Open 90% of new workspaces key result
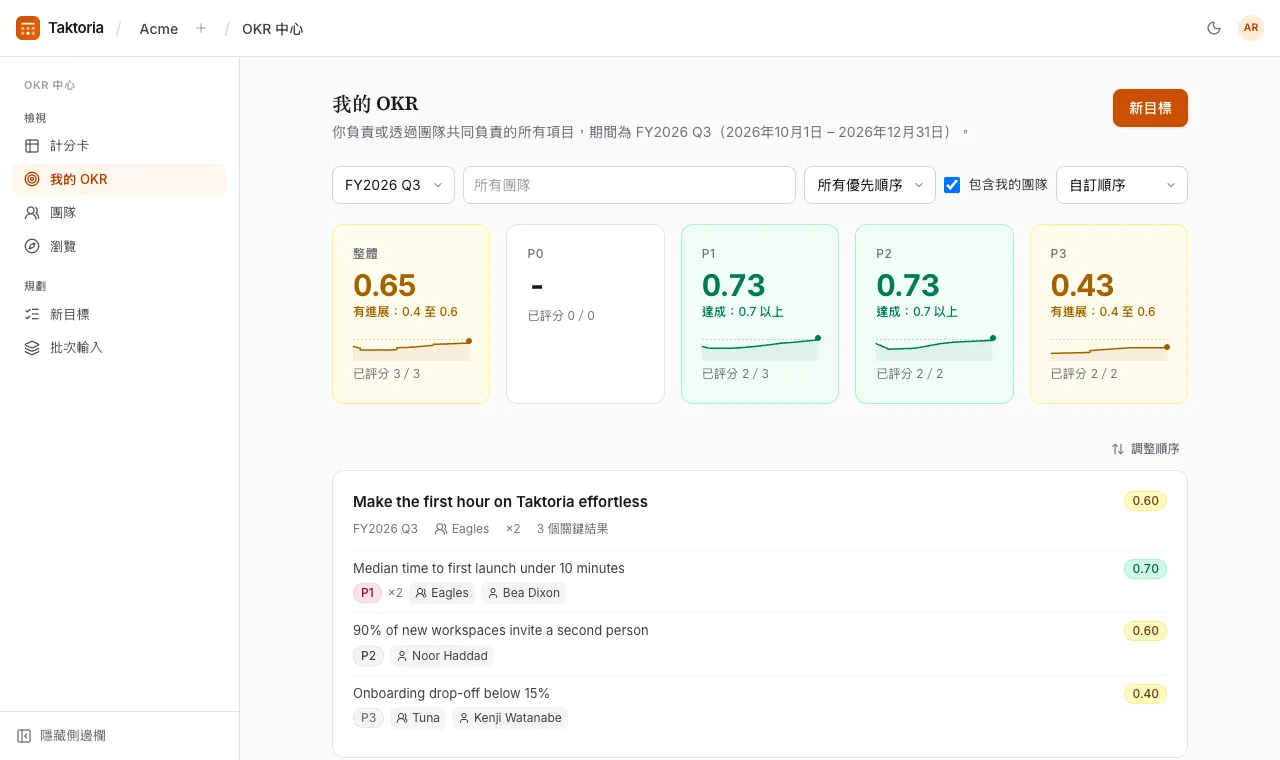The height and width of the screenshot is (760, 1280). pyautogui.click(x=501, y=631)
